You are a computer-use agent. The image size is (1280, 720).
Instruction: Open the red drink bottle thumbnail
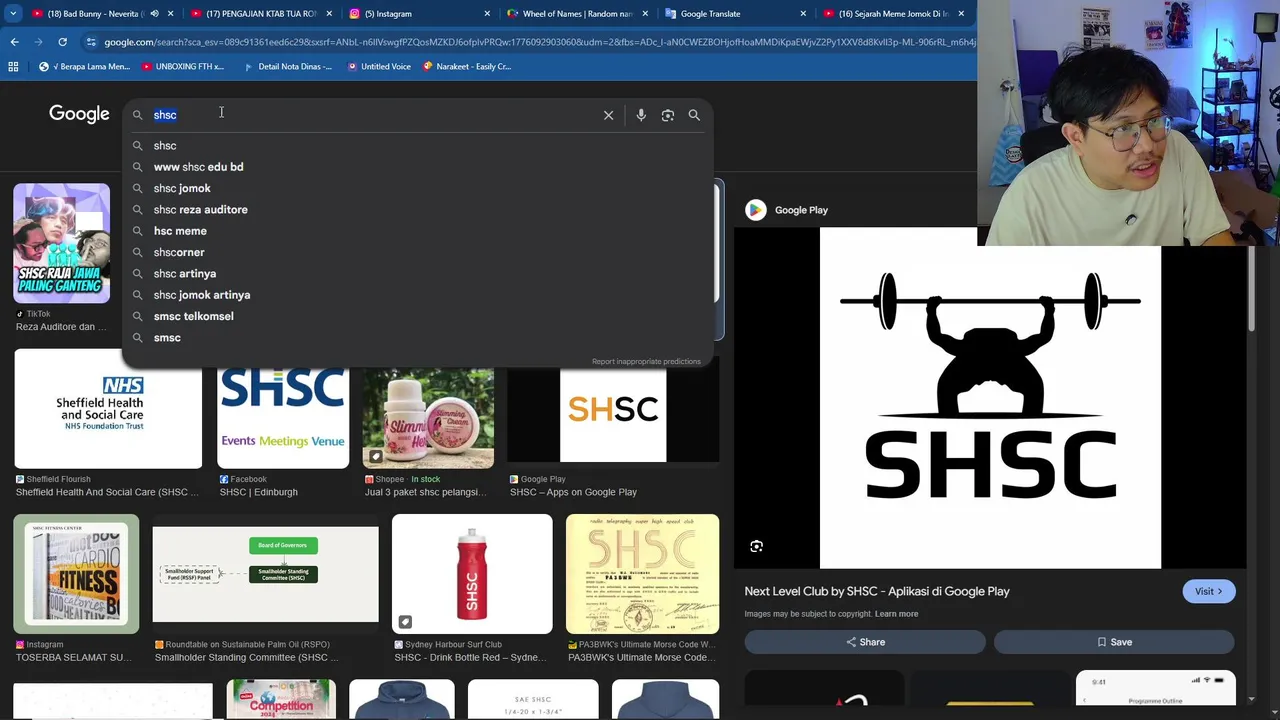click(x=472, y=574)
